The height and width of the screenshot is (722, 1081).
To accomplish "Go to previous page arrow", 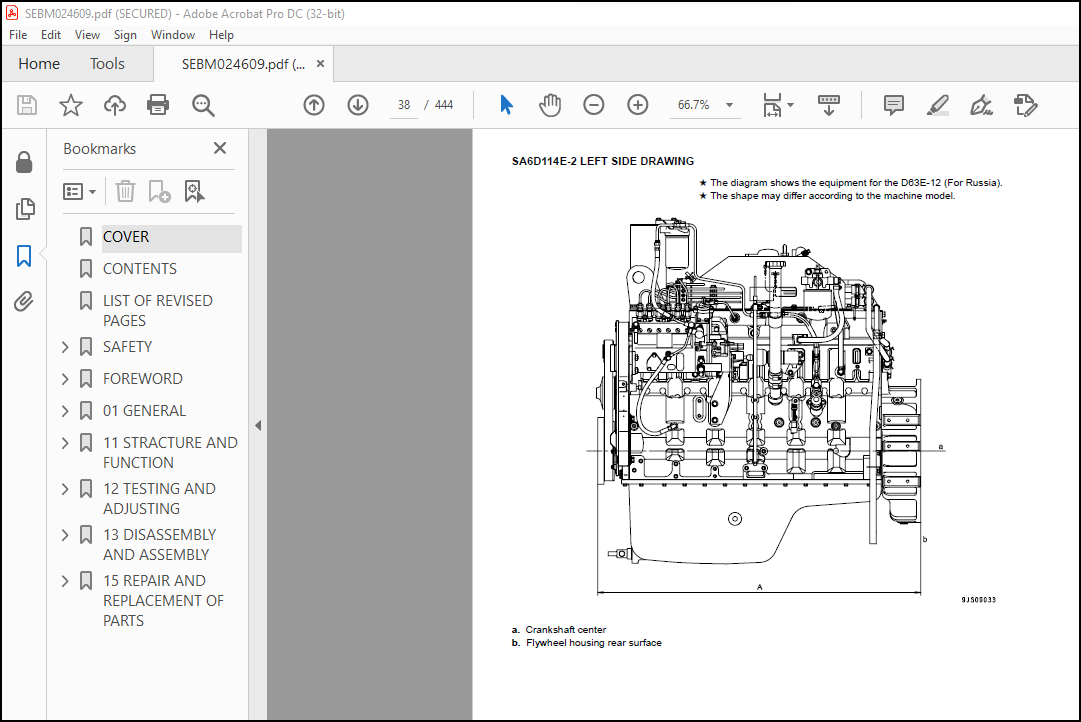I will [314, 105].
